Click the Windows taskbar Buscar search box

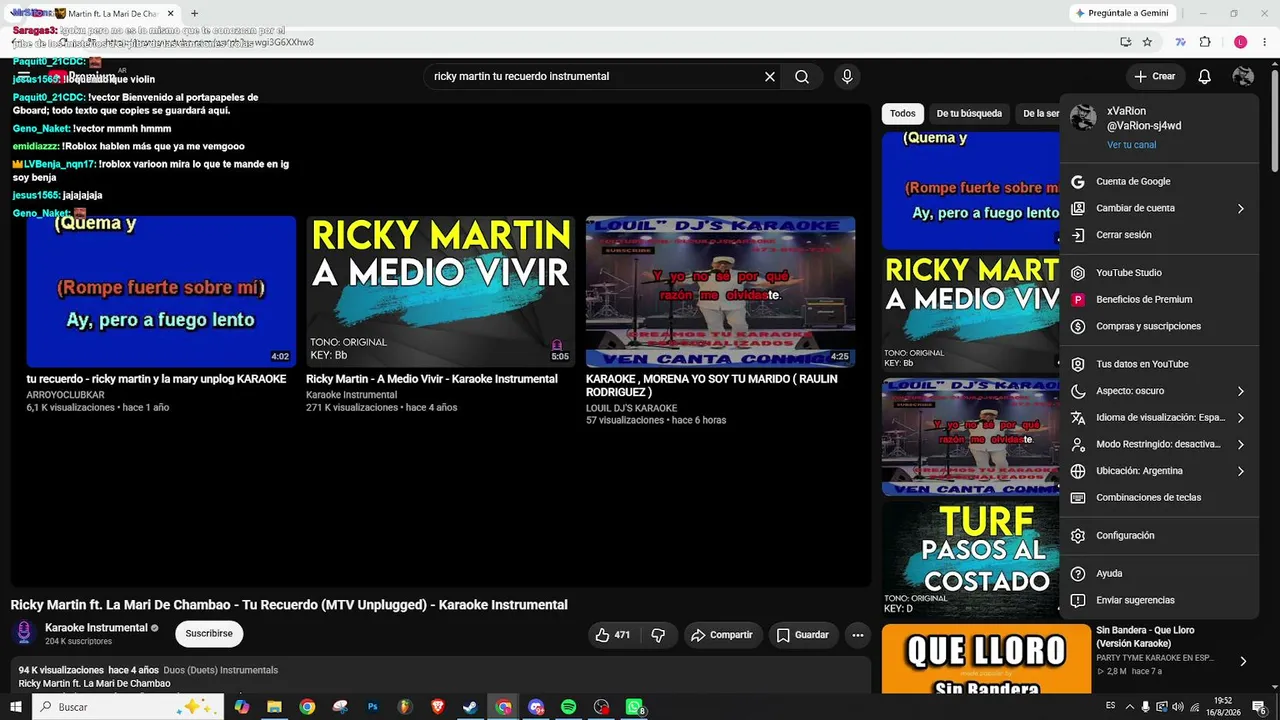pyautogui.click(x=127, y=707)
